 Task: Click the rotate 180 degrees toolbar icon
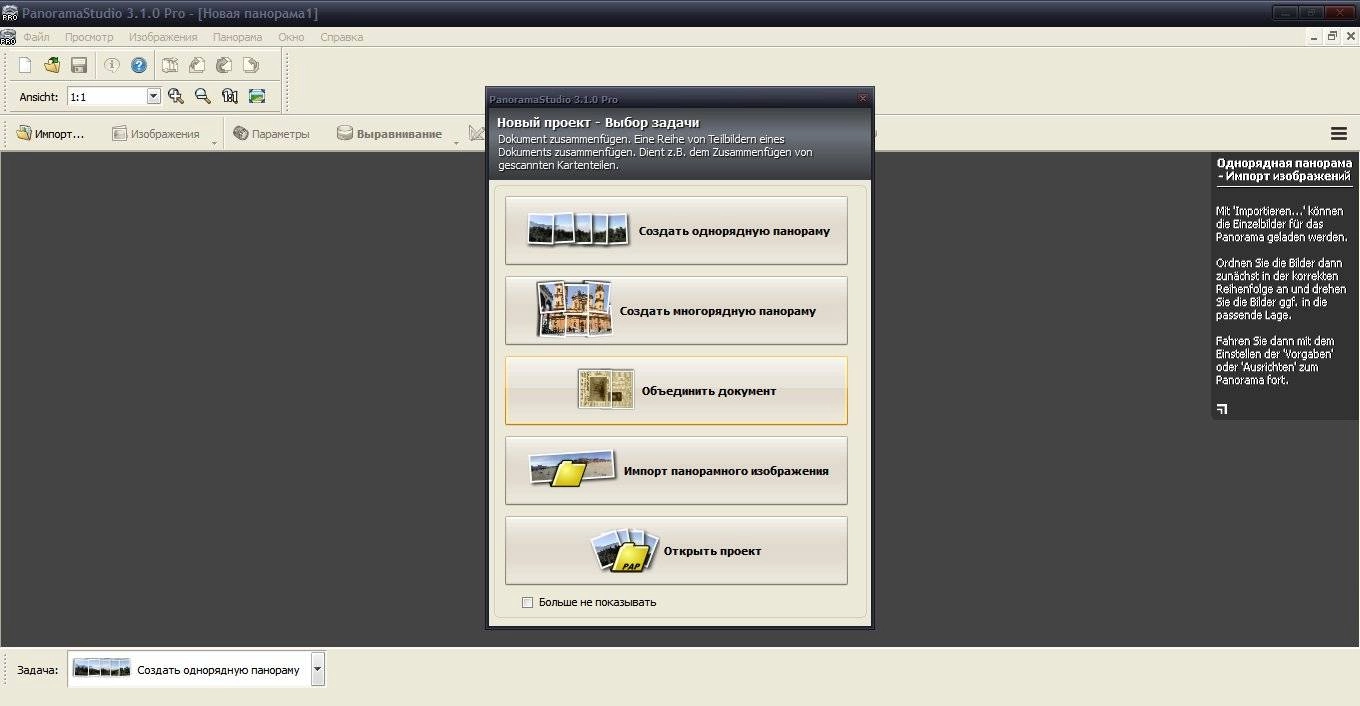coord(224,65)
